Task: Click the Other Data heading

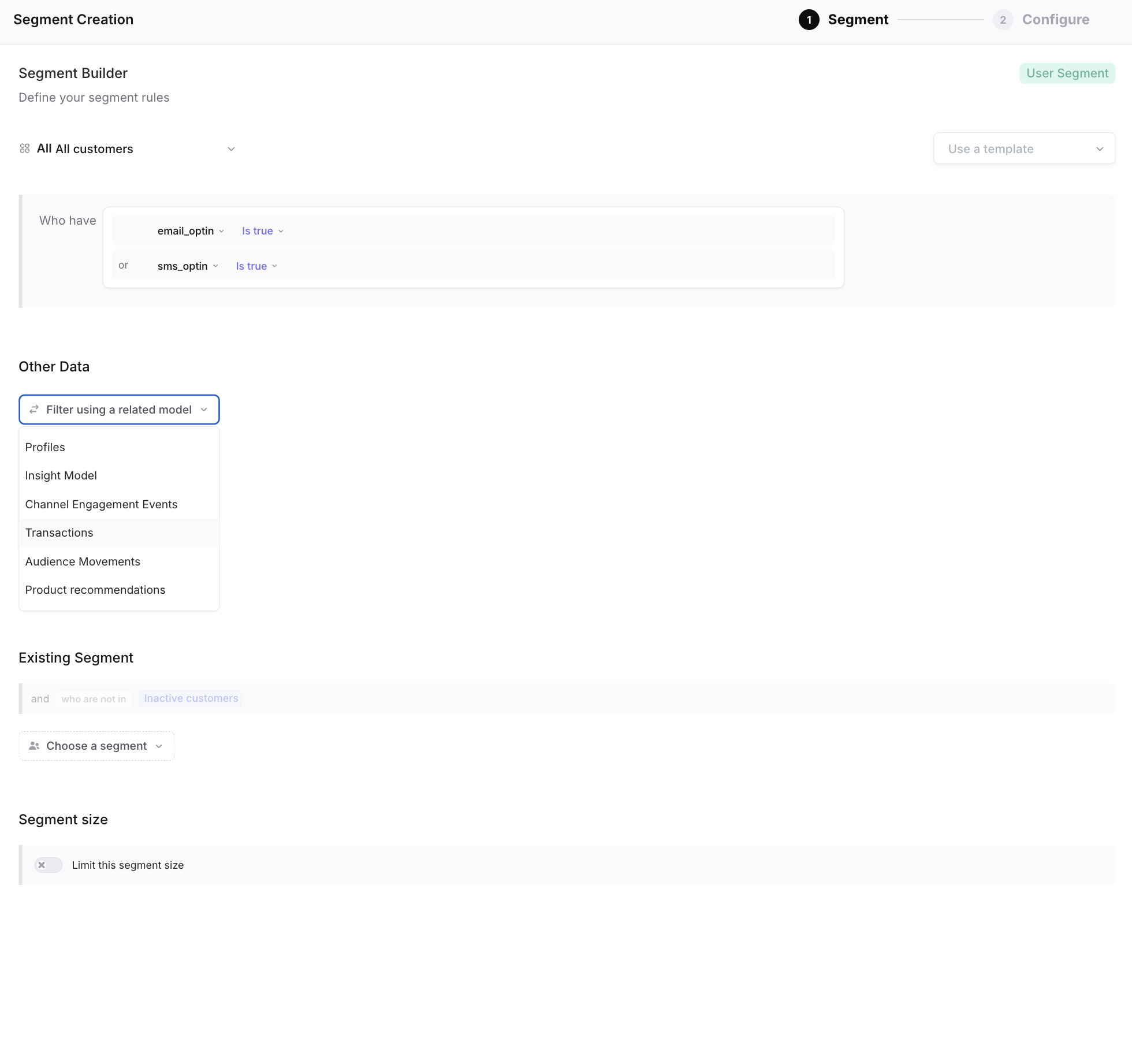Action: [x=54, y=367]
